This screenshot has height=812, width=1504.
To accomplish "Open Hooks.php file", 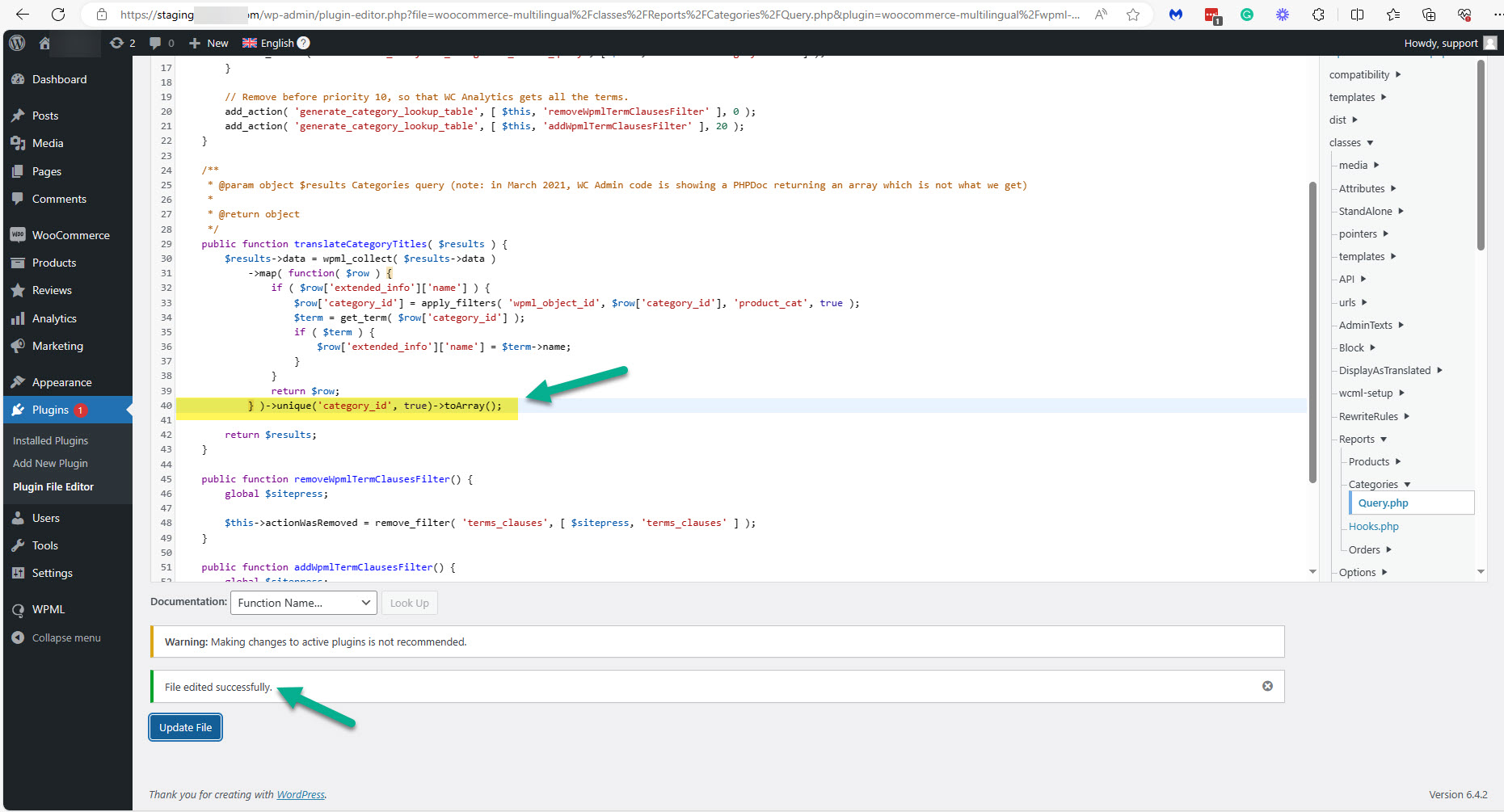I will click(x=1373, y=526).
